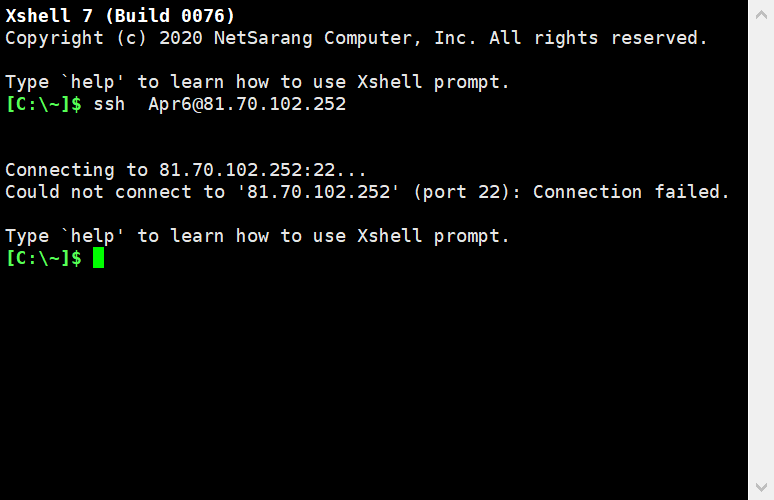Click the NetSarang Computer, Inc. text
The image size is (774, 500).
[x=345, y=38]
